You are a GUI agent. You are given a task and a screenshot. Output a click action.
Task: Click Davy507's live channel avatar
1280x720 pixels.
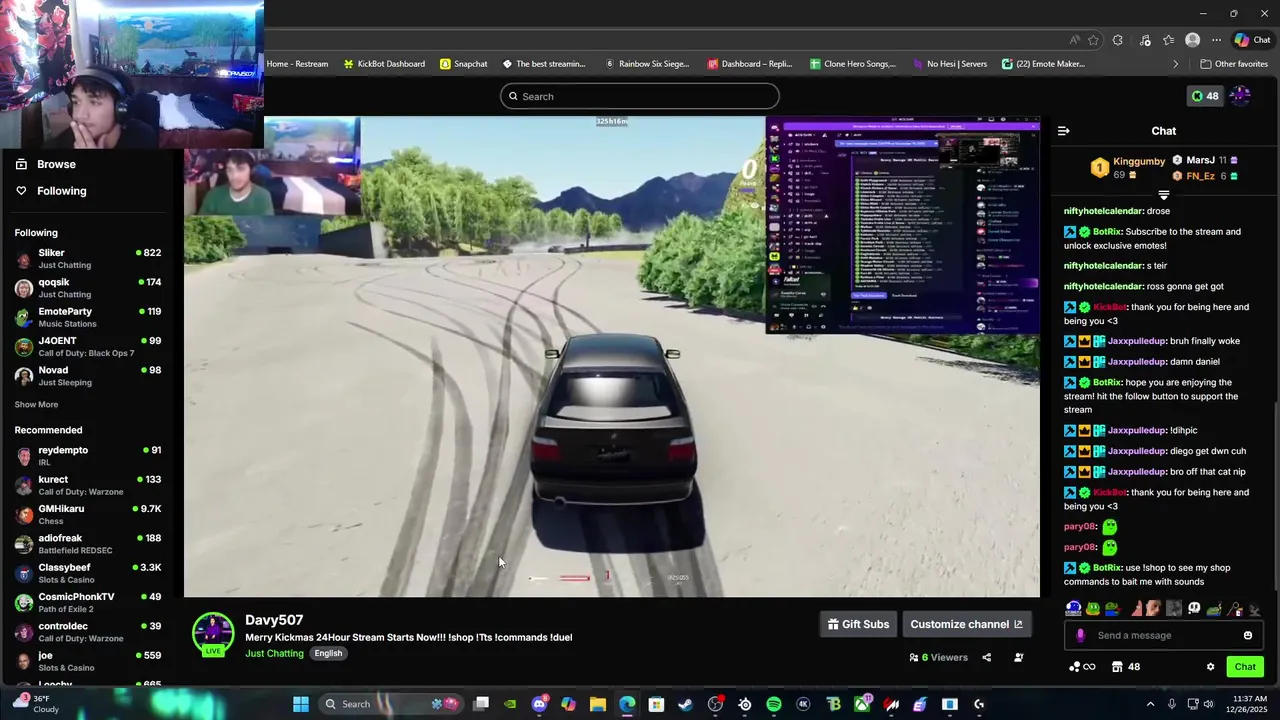[x=213, y=634]
